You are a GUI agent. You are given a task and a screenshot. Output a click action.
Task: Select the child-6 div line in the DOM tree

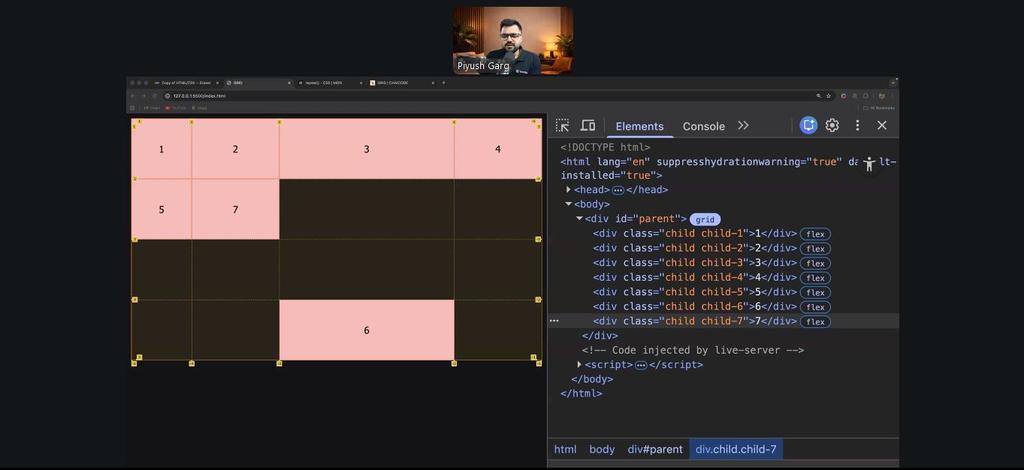click(x=695, y=306)
